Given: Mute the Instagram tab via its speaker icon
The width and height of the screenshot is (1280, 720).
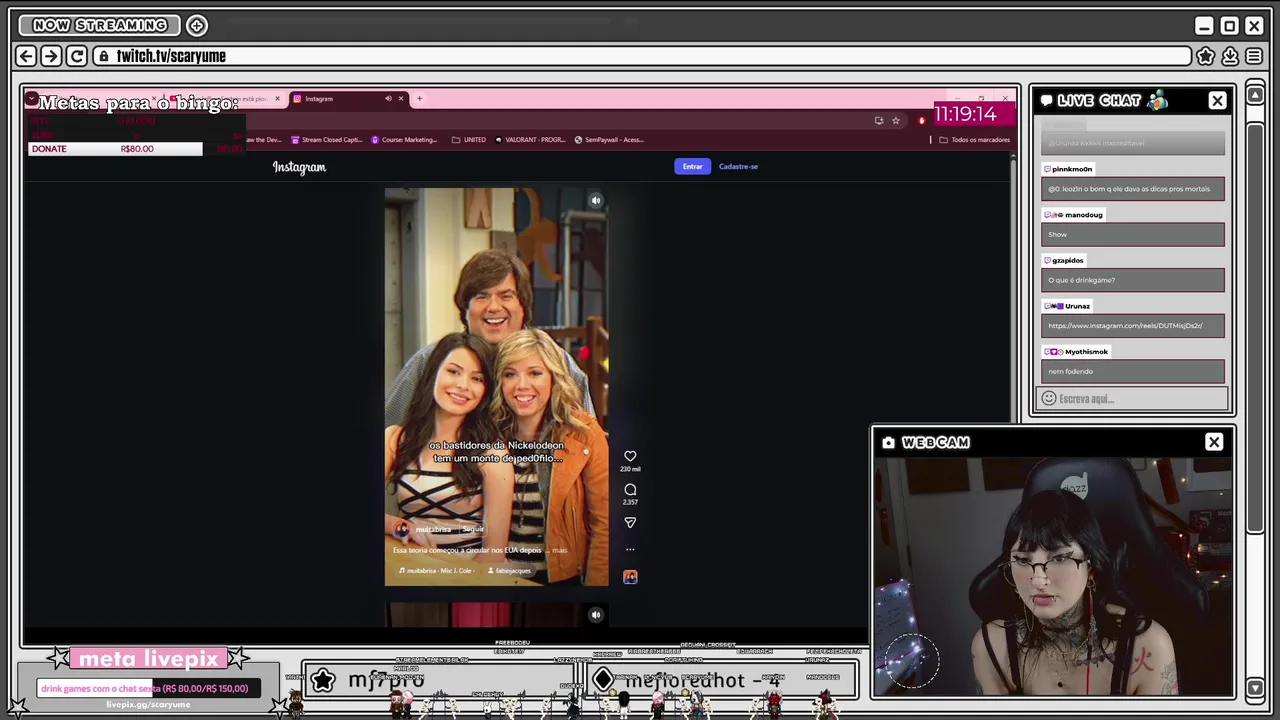Looking at the screenshot, I should pyautogui.click(x=388, y=98).
